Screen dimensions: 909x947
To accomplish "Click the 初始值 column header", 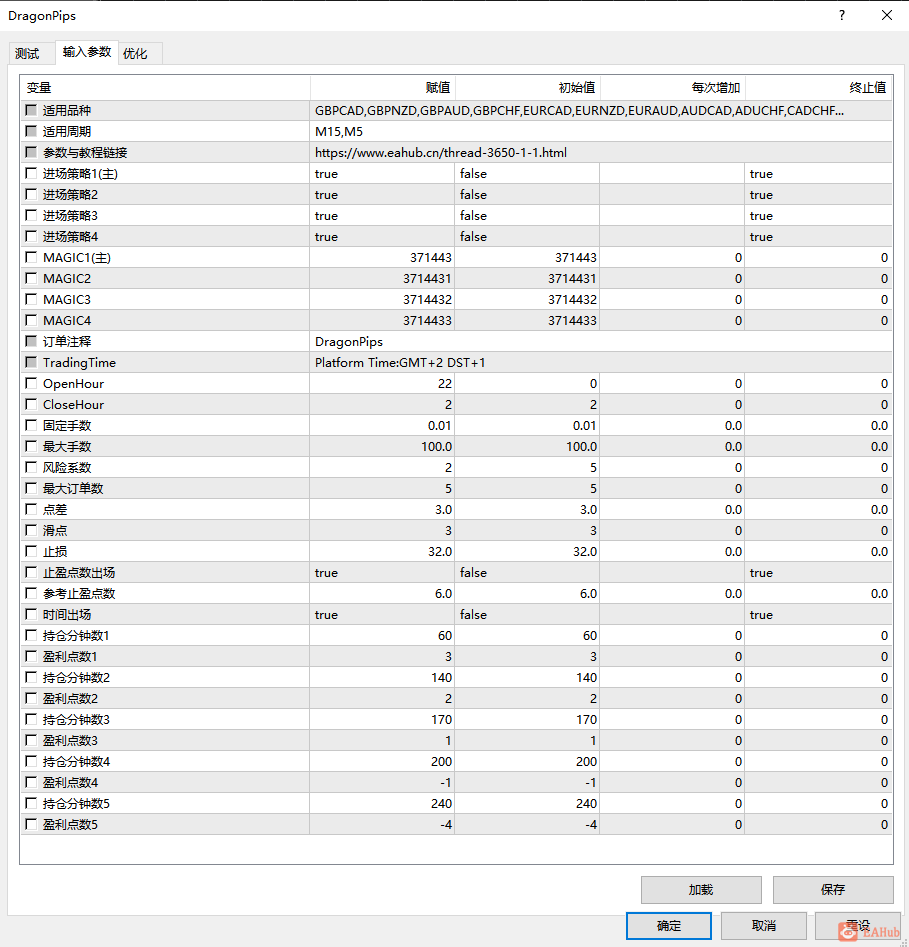I will 527,88.
